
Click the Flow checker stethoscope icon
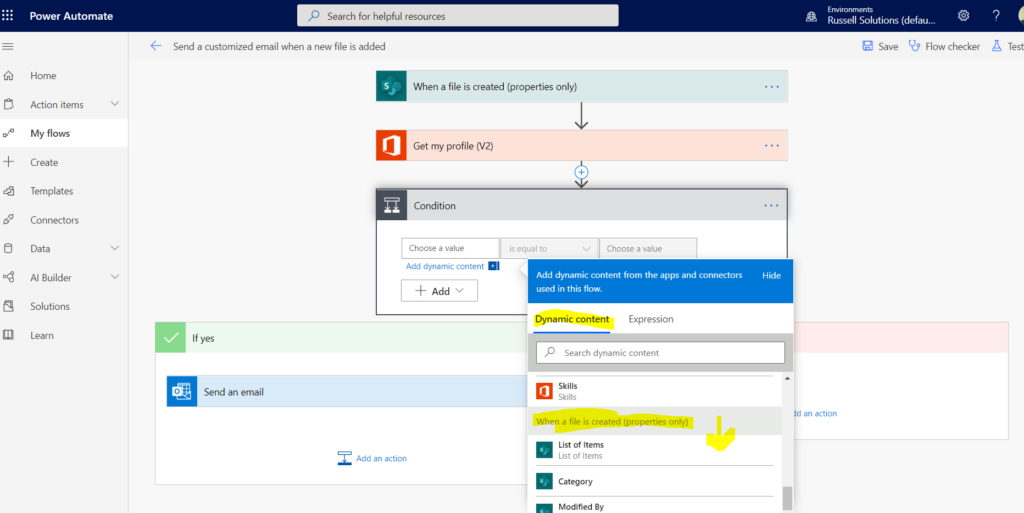point(914,46)
